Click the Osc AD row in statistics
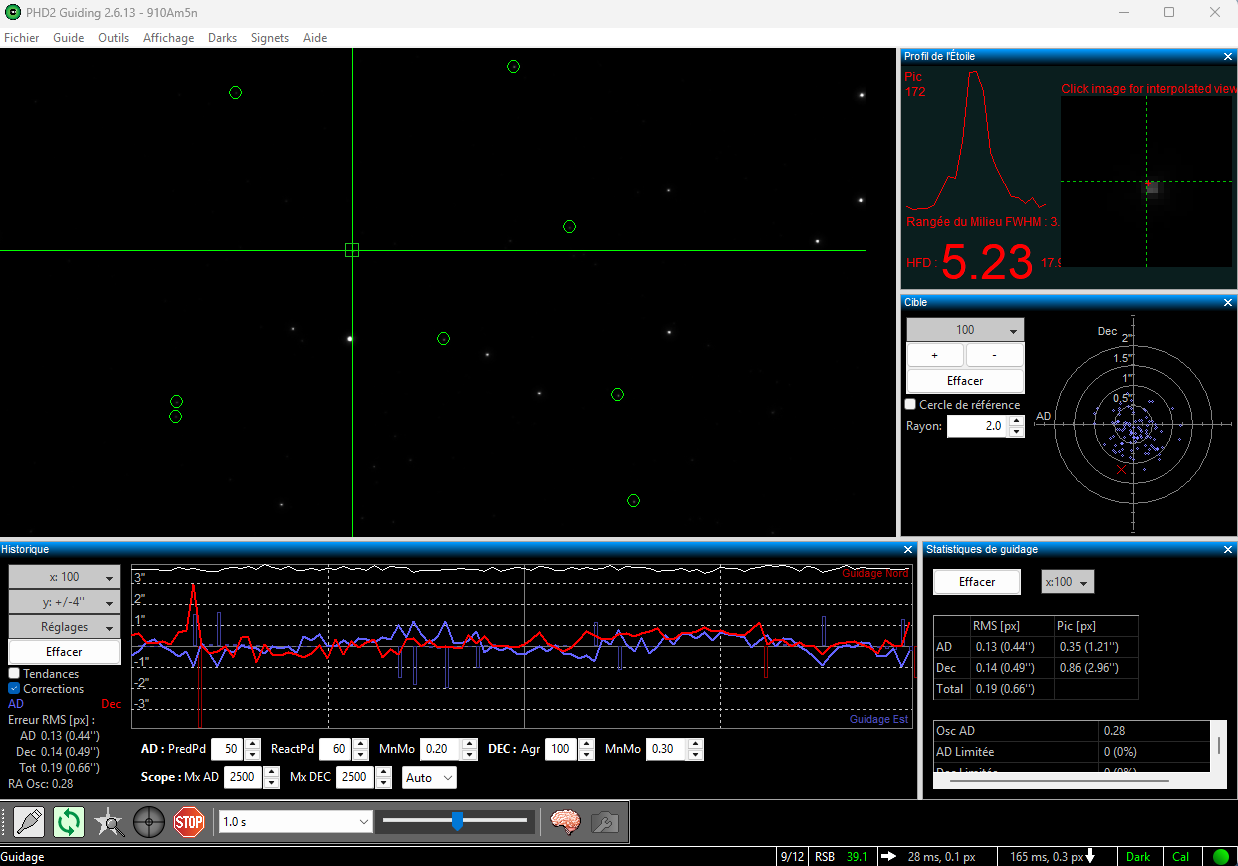Screen dimensions: 1238x866 (1071, 731)
